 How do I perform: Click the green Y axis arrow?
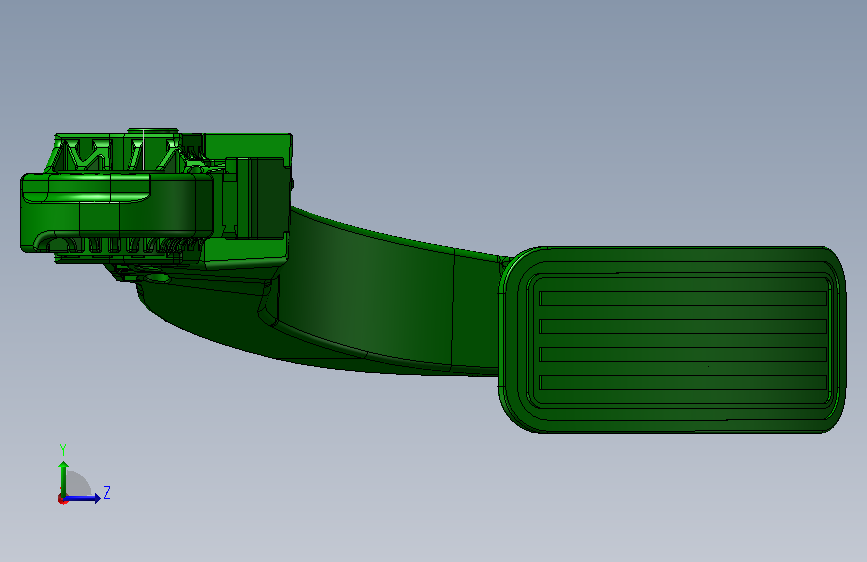pyautogui.click(x=64, y=479)
